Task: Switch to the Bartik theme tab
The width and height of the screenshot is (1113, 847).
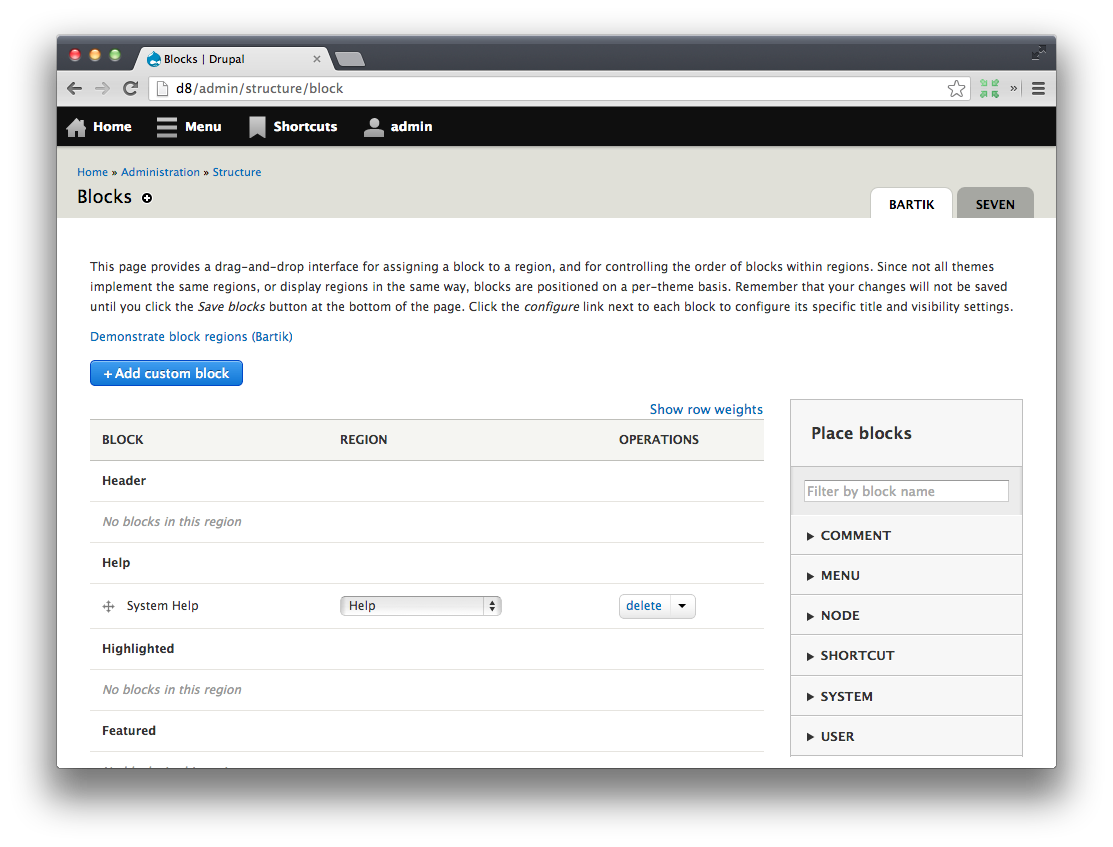Action: (x=911, y=204)
